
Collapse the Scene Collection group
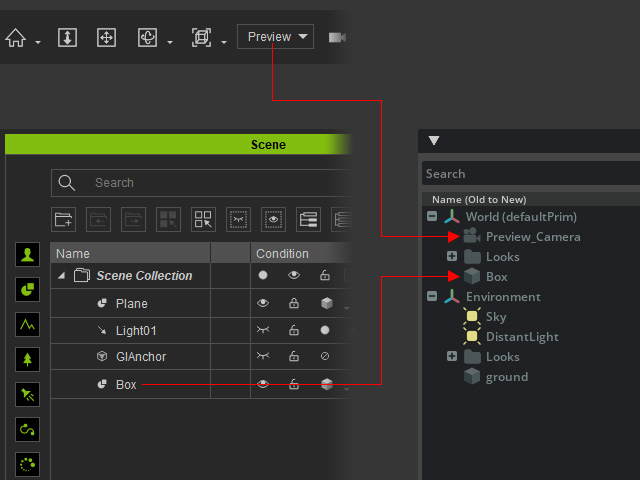click(62, 276)
